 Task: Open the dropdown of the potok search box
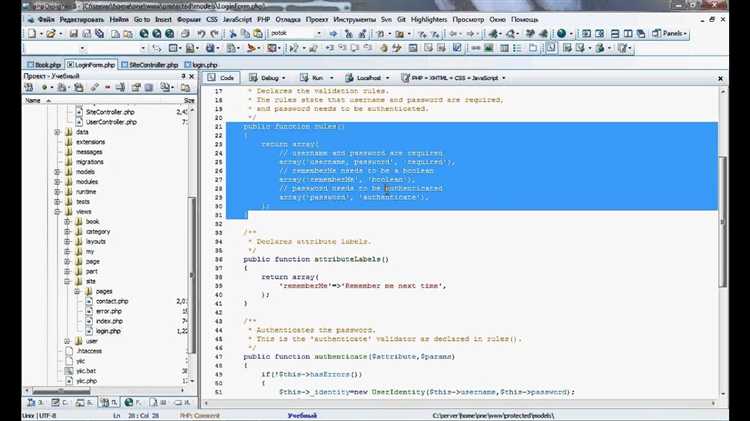point(319,33)
